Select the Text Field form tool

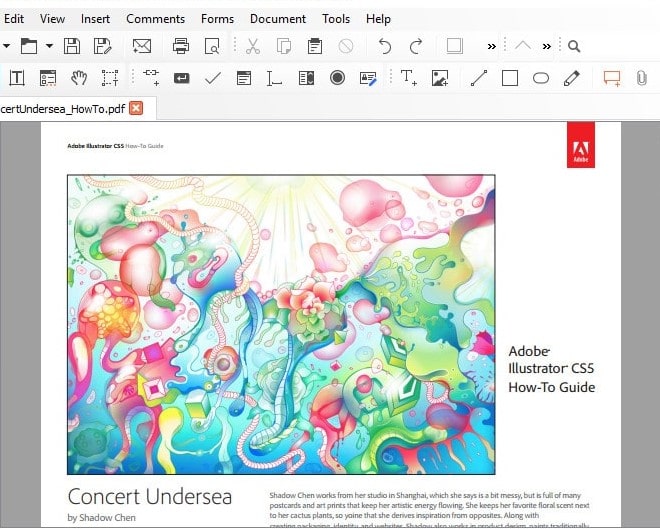pyautogui.click(x=274, y=78)
